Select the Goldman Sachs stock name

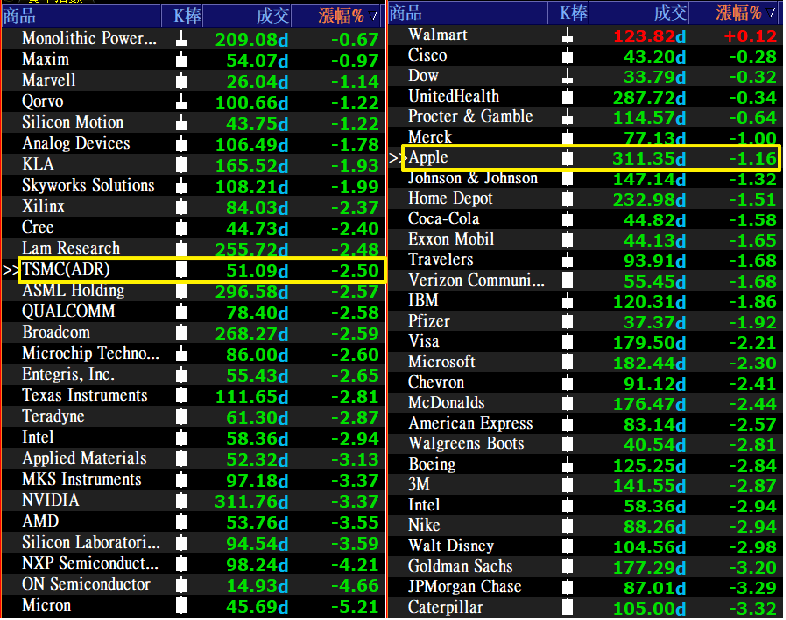point(458,566)
